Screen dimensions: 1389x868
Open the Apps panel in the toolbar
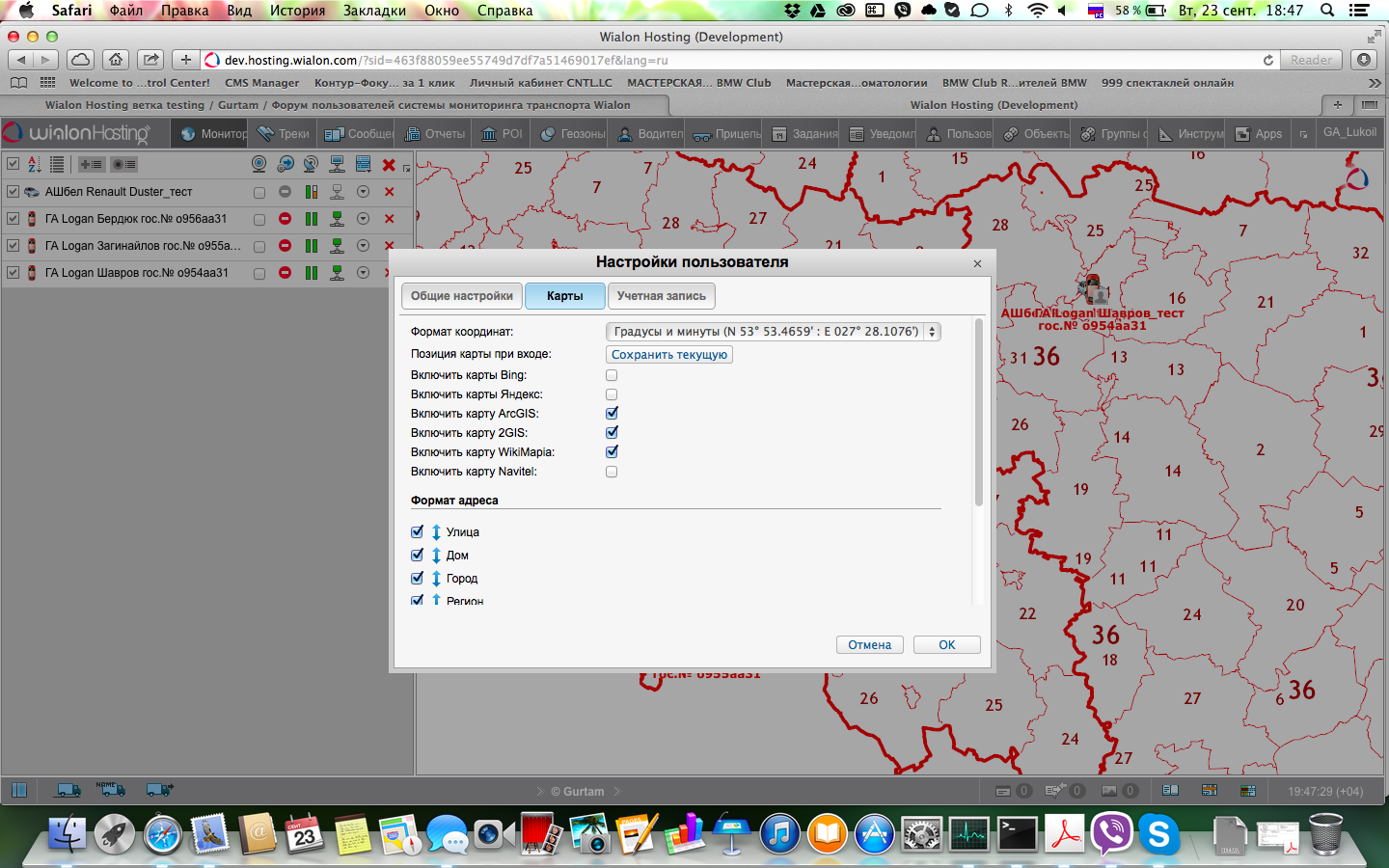point(1259,134)
